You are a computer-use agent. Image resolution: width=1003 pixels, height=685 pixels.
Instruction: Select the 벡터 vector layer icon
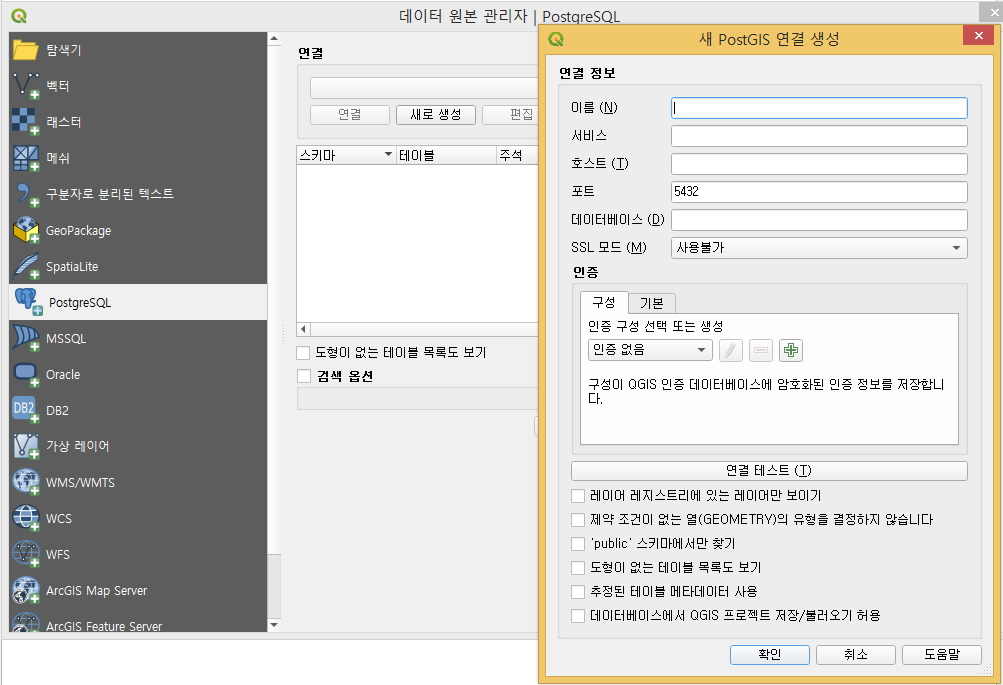click(26, 86)
